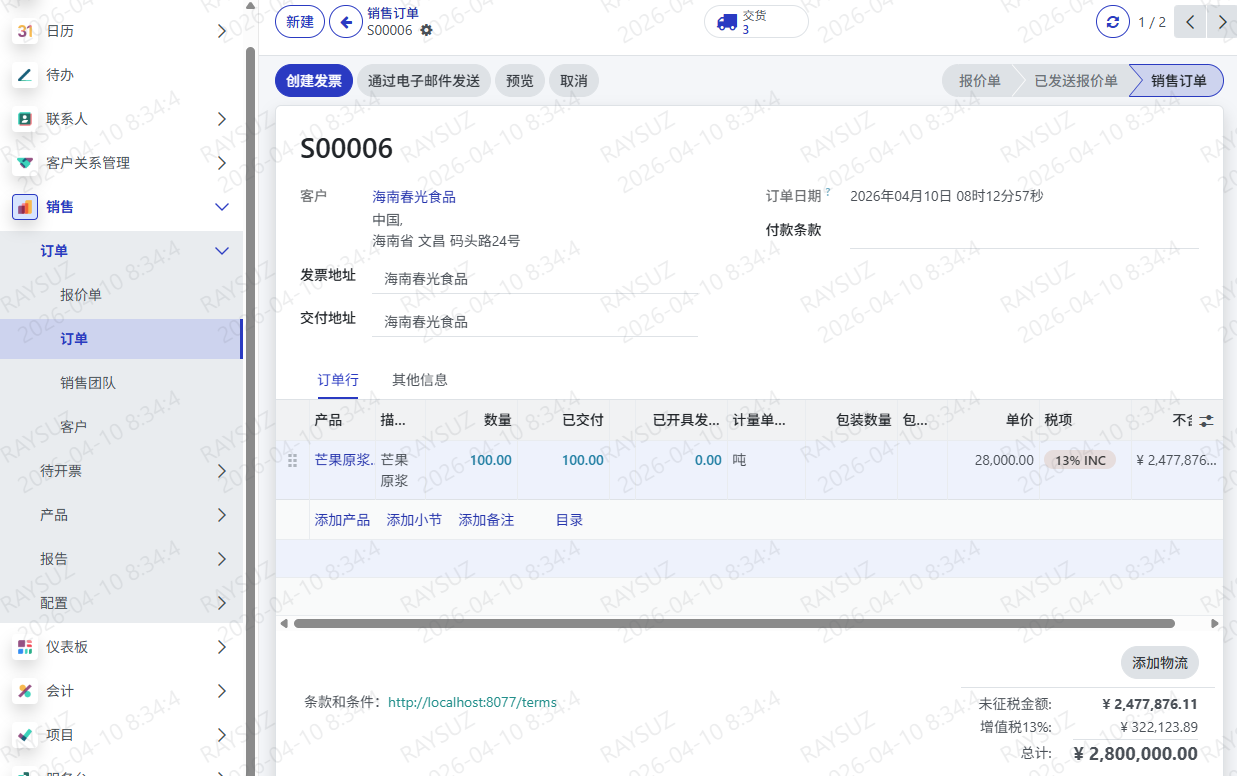Click the help mark next to 订单日期

click(828, 191)
